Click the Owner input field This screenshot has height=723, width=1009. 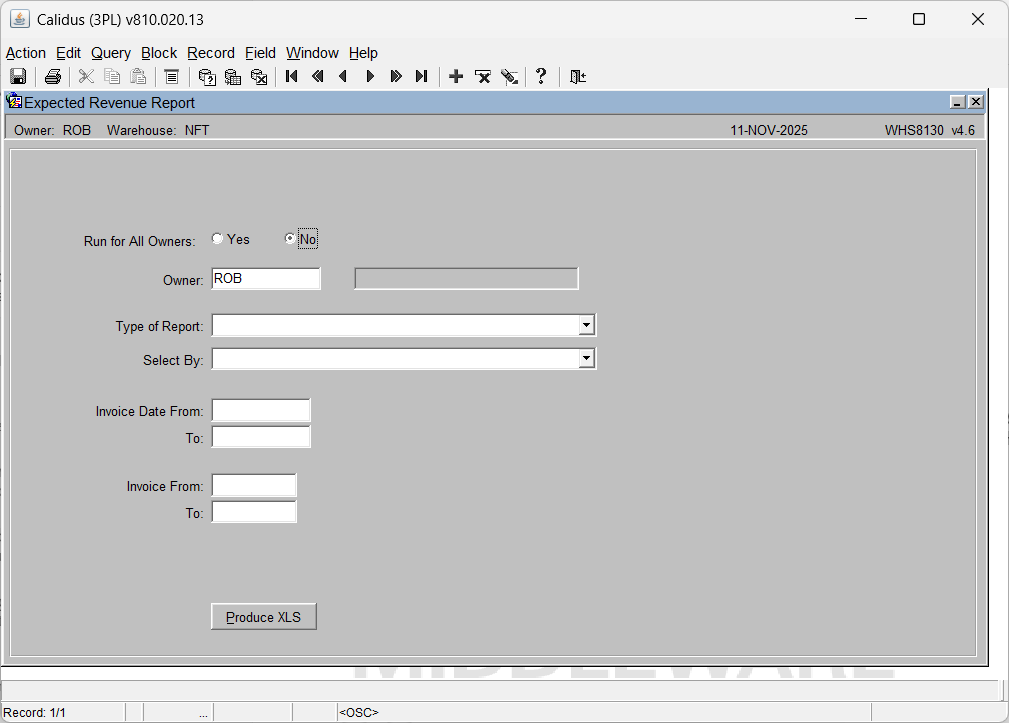[x=266, y=279]
